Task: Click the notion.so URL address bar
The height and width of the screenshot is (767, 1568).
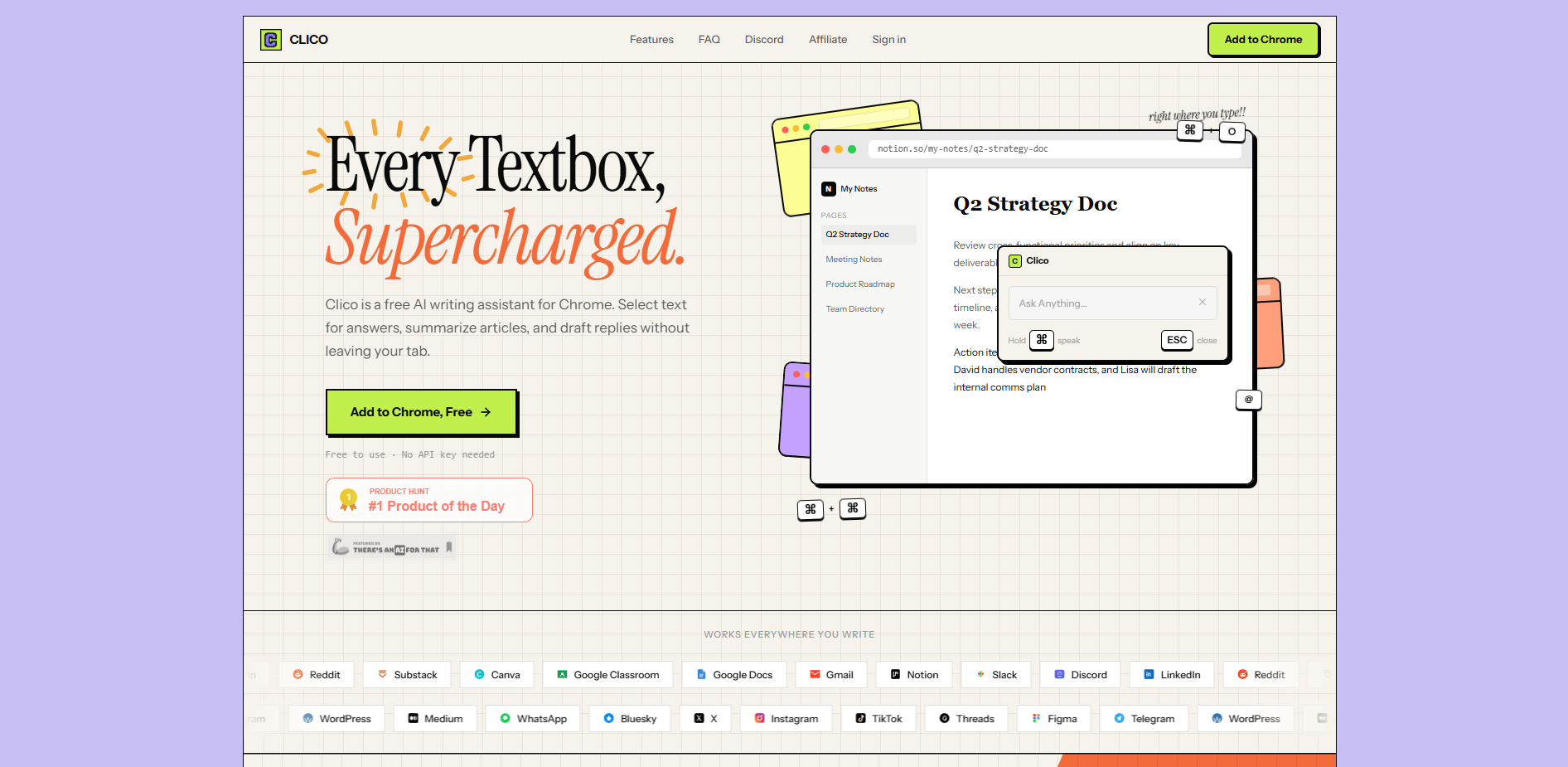Action: [1055, 149]
